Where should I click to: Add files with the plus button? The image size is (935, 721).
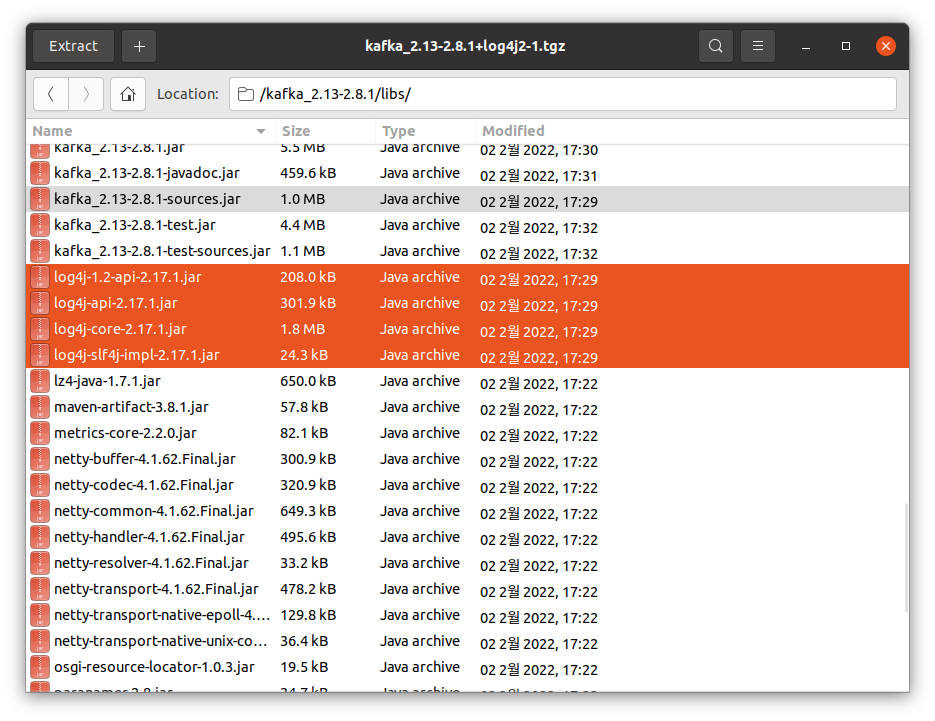pyautogui.click(x=139, y=46)
